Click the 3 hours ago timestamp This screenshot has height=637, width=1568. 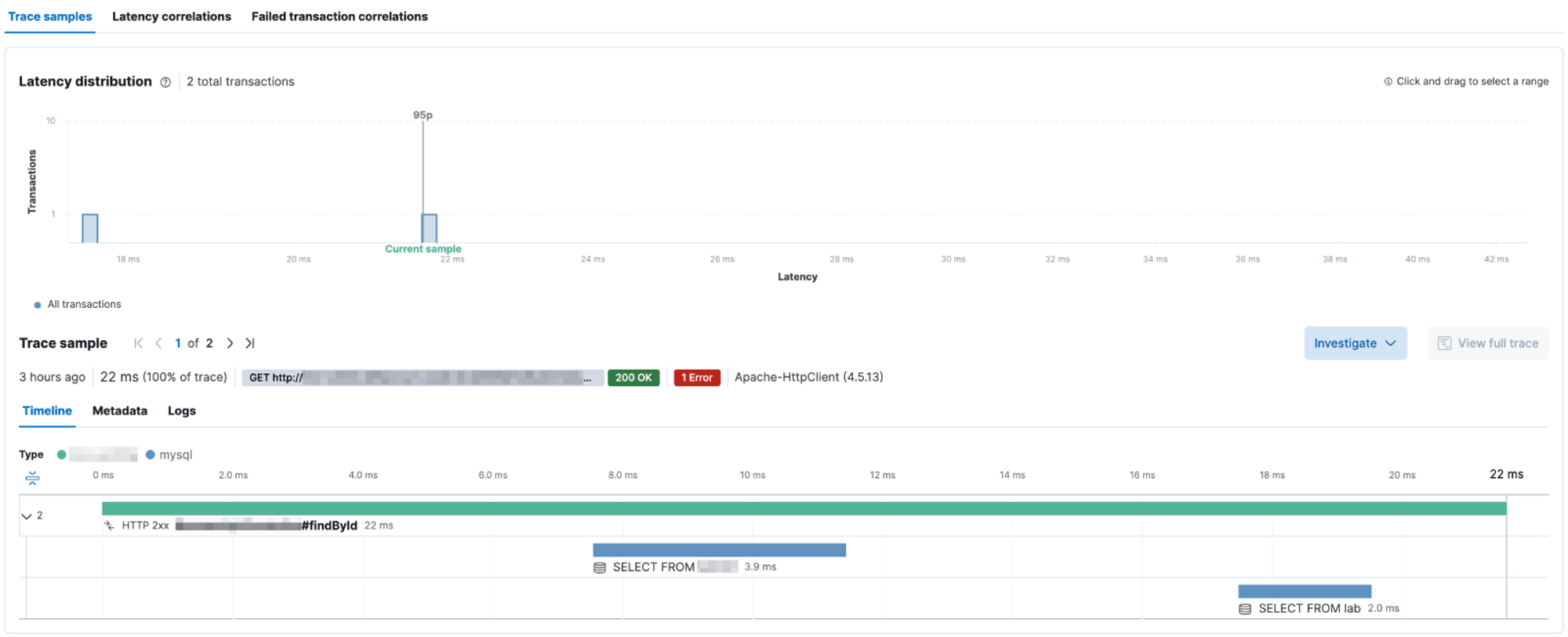(52, 377)
